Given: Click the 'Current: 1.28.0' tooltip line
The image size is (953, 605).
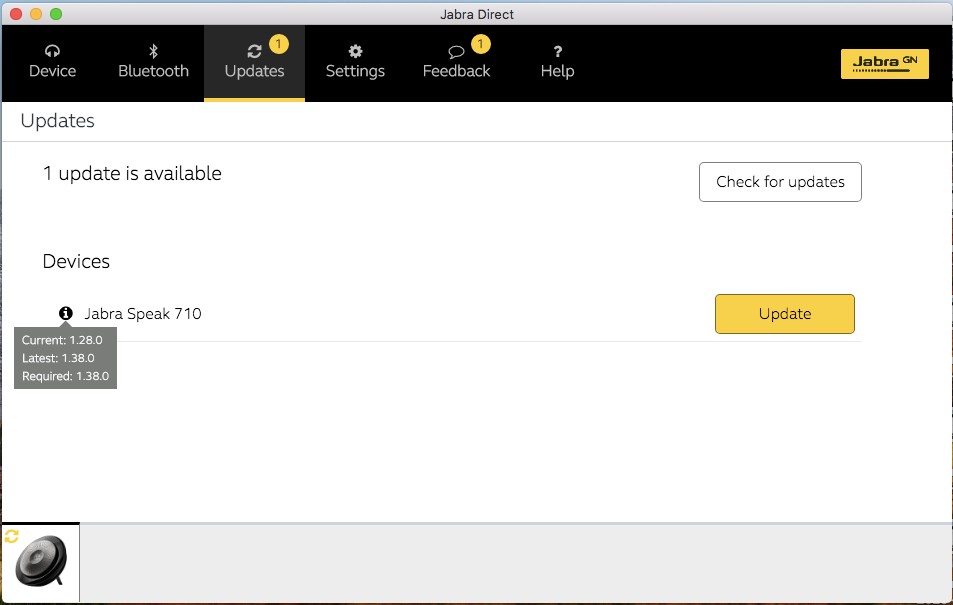Looking at the screenshot, I should [62, 340].
